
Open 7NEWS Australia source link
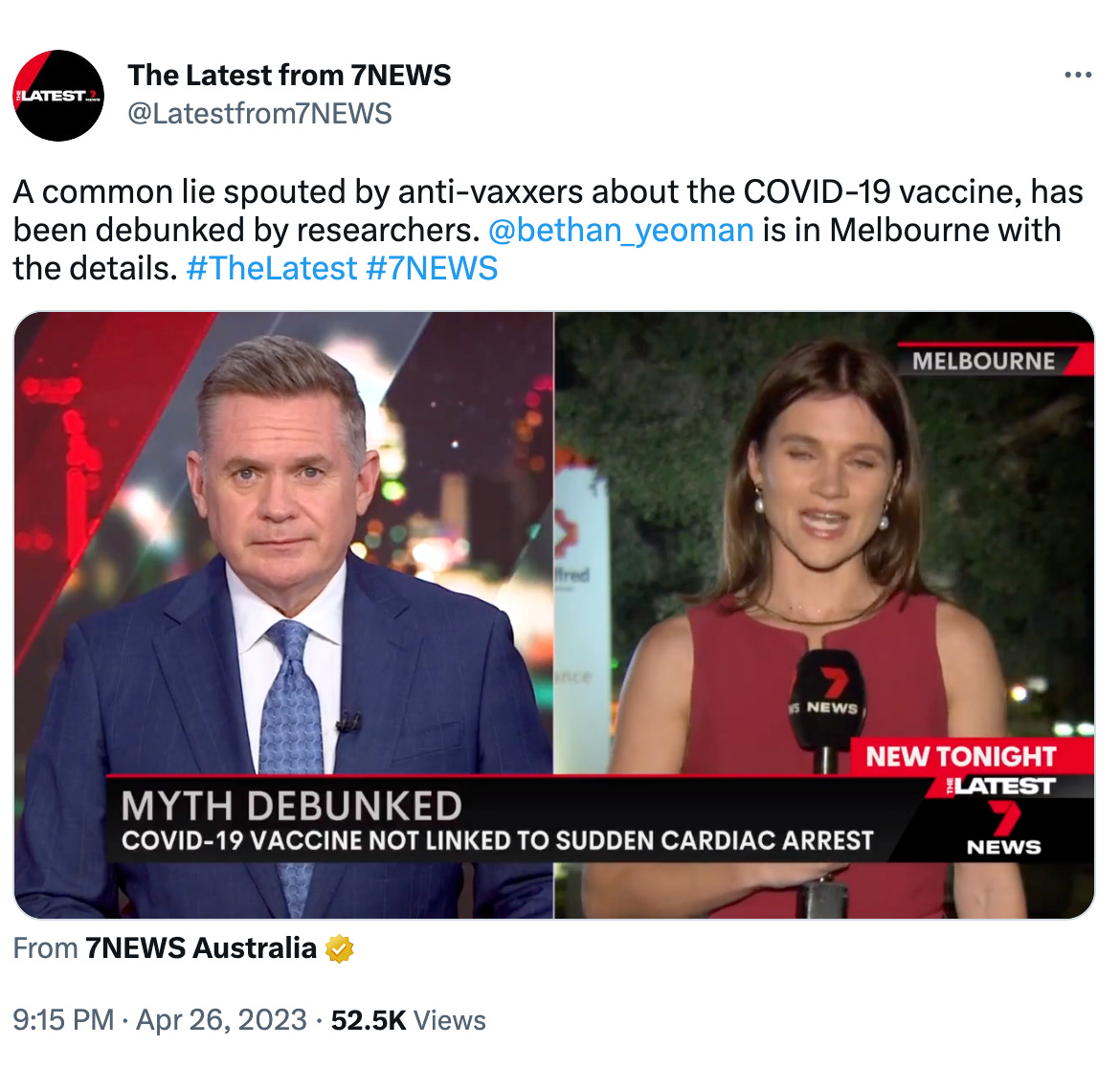[201, 948]
